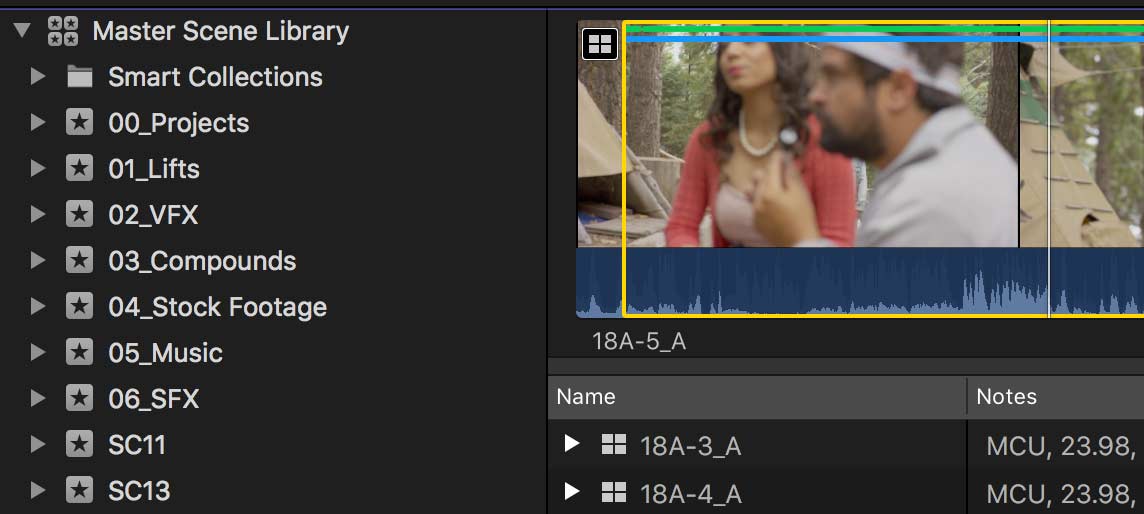Screen dimensions: 1144x514
Task: Select the SC11 event name
Action: tap(137, 445)
